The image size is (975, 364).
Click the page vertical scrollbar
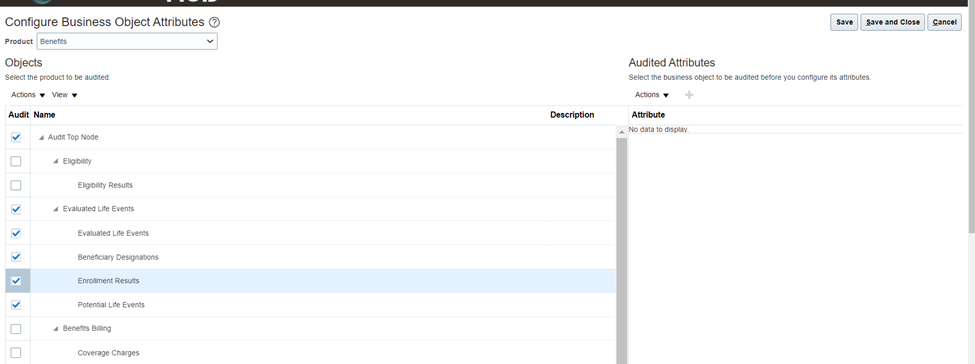pyautogui.click(x=972, y=116)
